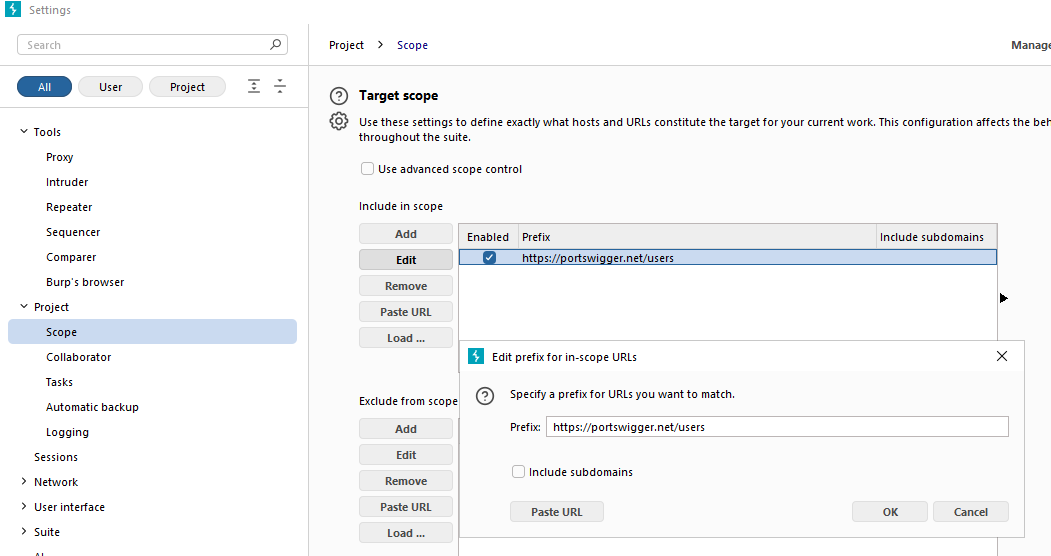Click Edit under Exclude from scope

pyautogui.click(x=406, y=455)
